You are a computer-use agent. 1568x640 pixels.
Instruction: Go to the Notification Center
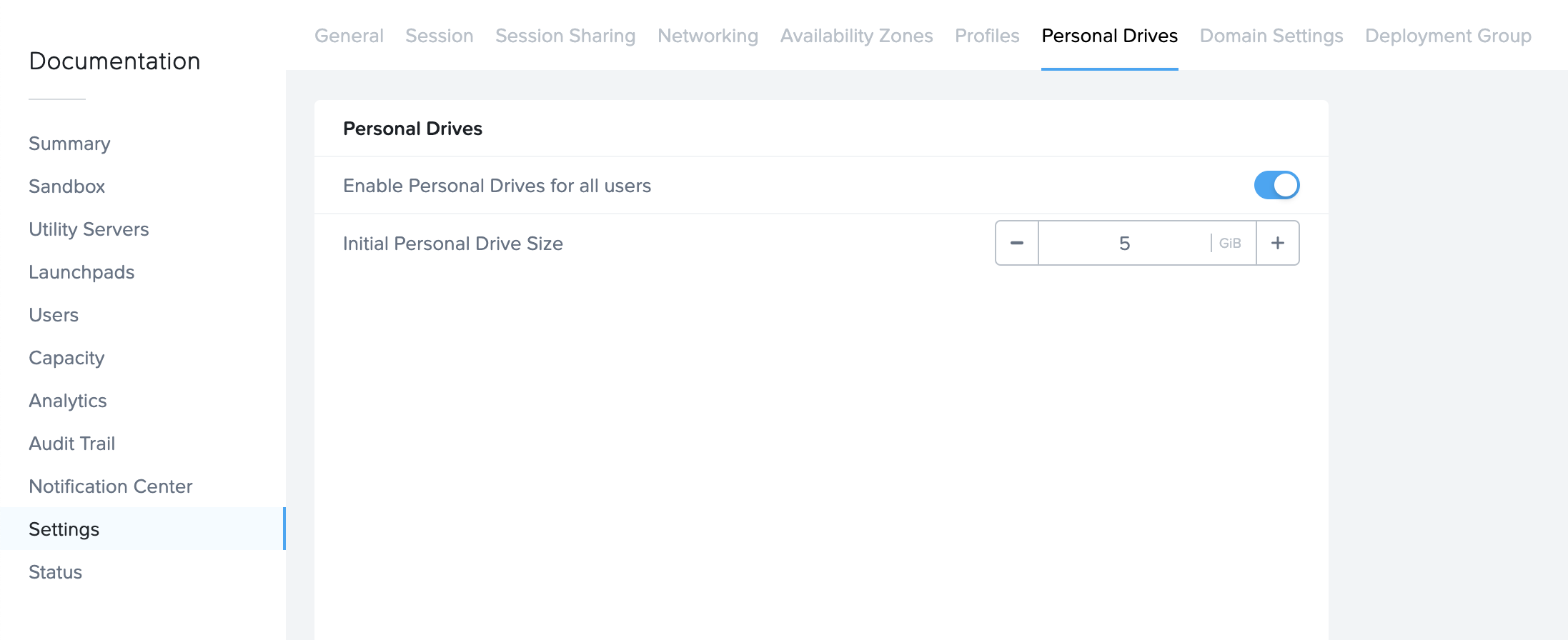(110, 486)
